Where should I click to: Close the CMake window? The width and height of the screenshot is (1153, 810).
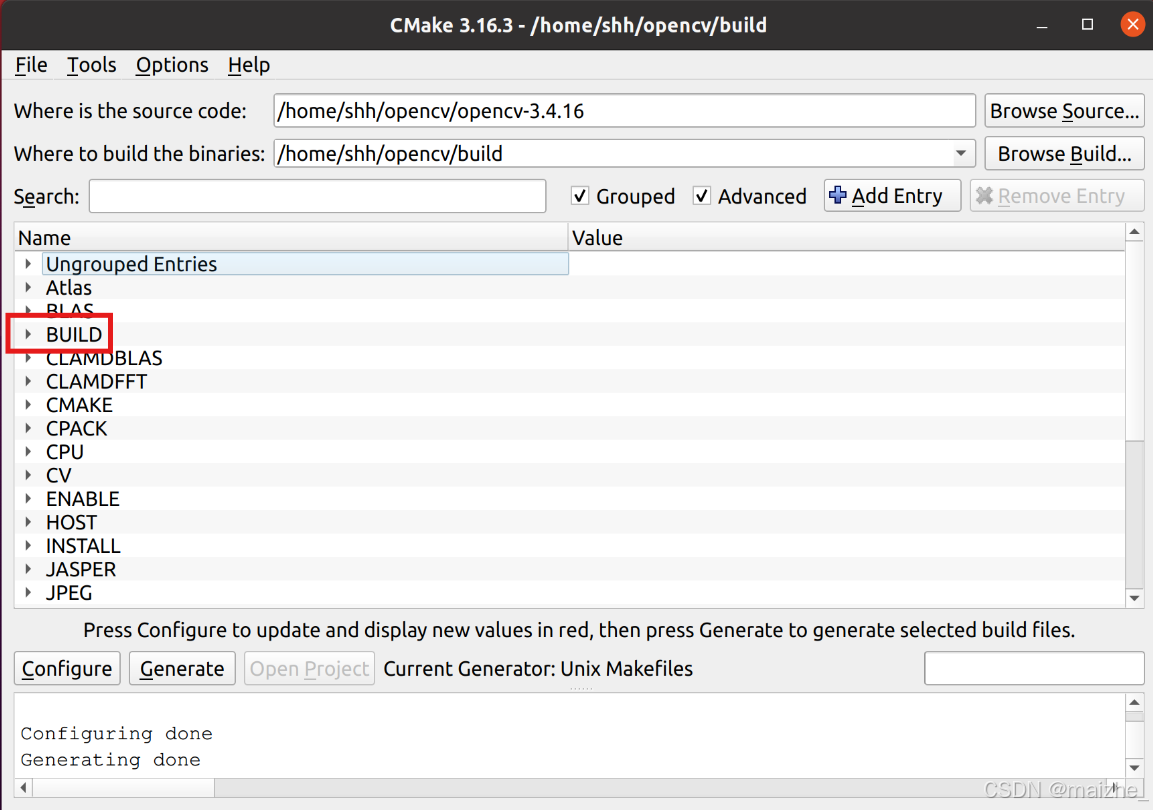(x=1133, y=24)
